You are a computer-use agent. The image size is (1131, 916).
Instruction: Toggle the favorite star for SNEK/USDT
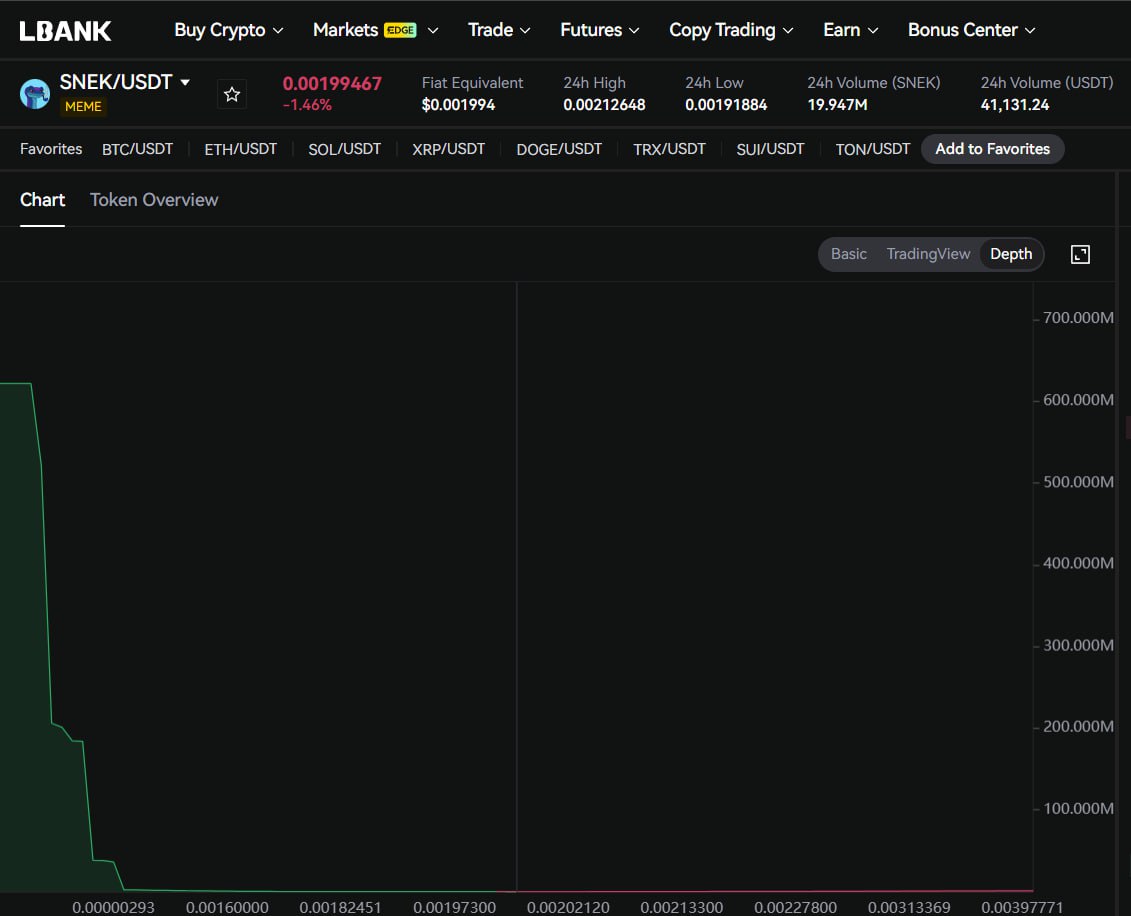232,94
